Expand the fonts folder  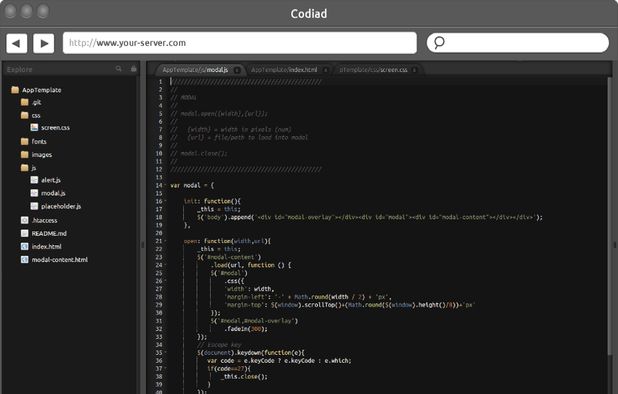point(25,141)
